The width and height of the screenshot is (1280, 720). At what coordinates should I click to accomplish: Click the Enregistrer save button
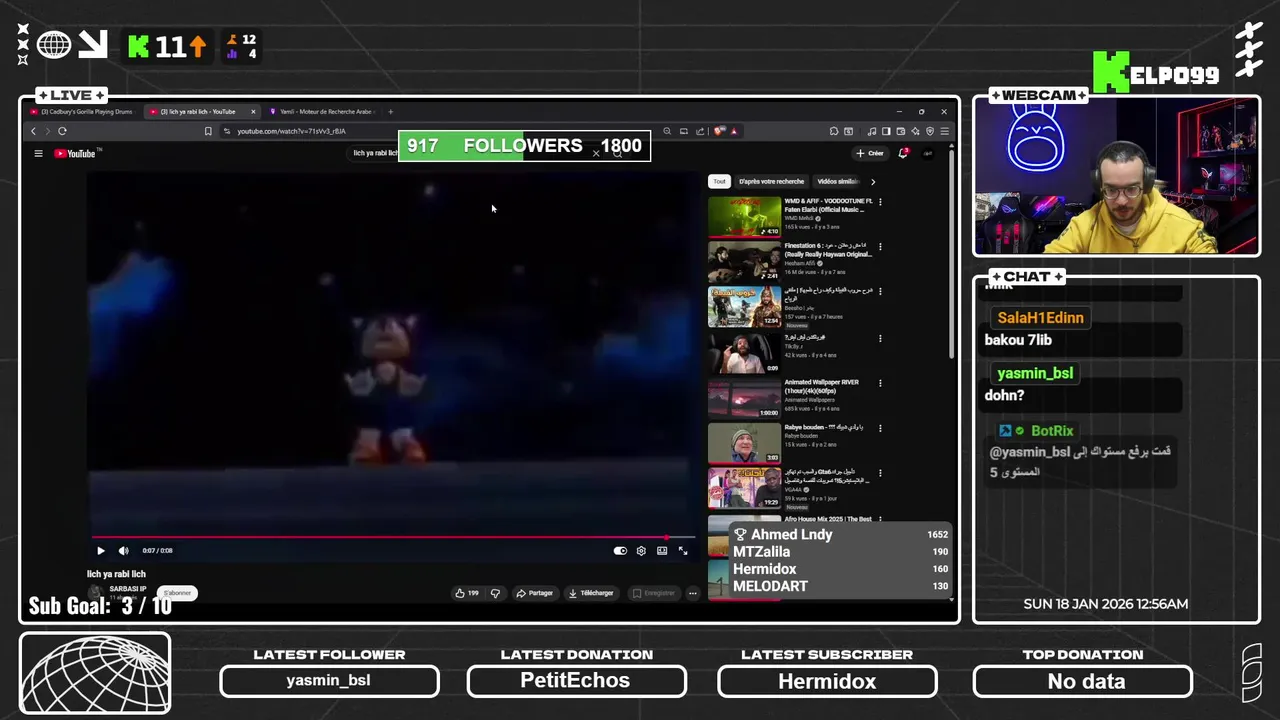tap(653, 593)
